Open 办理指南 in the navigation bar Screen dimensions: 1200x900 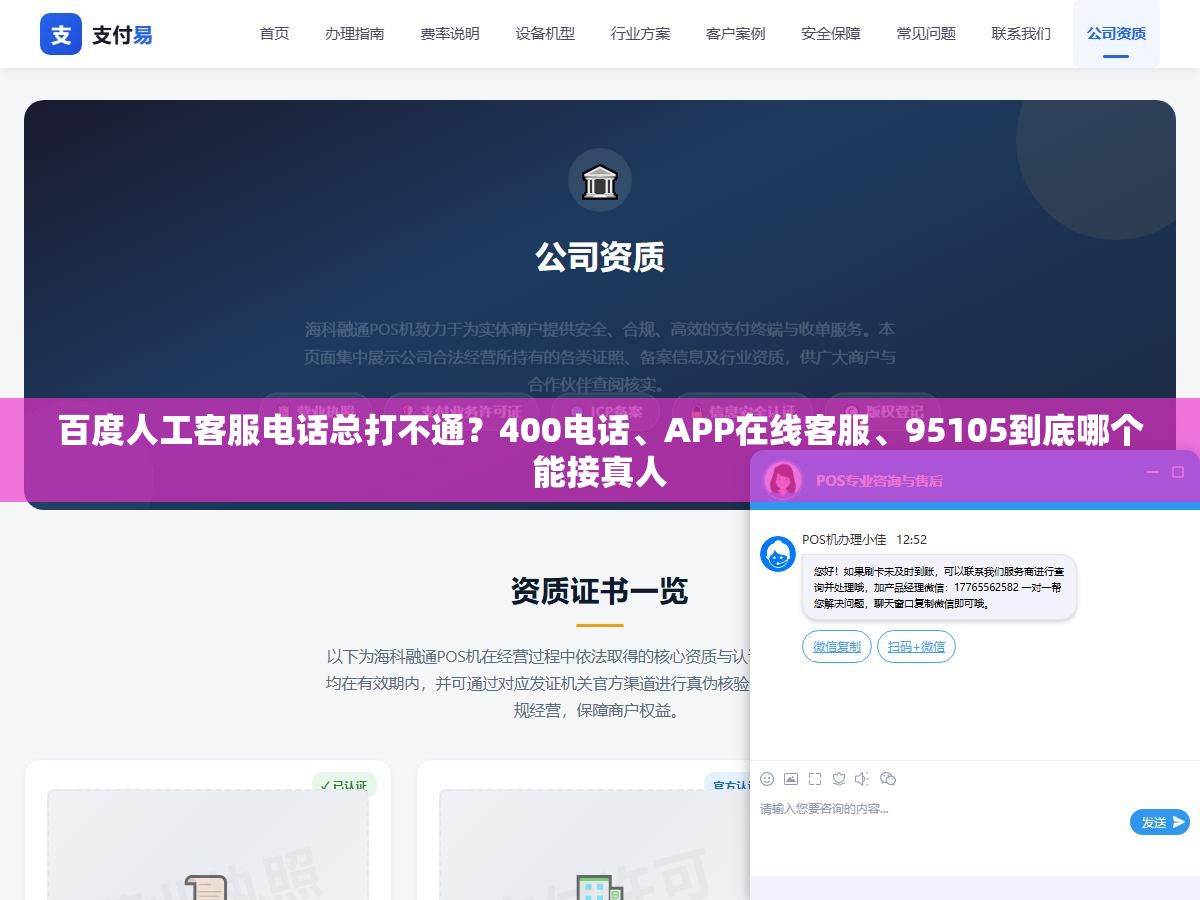[354, 33]
